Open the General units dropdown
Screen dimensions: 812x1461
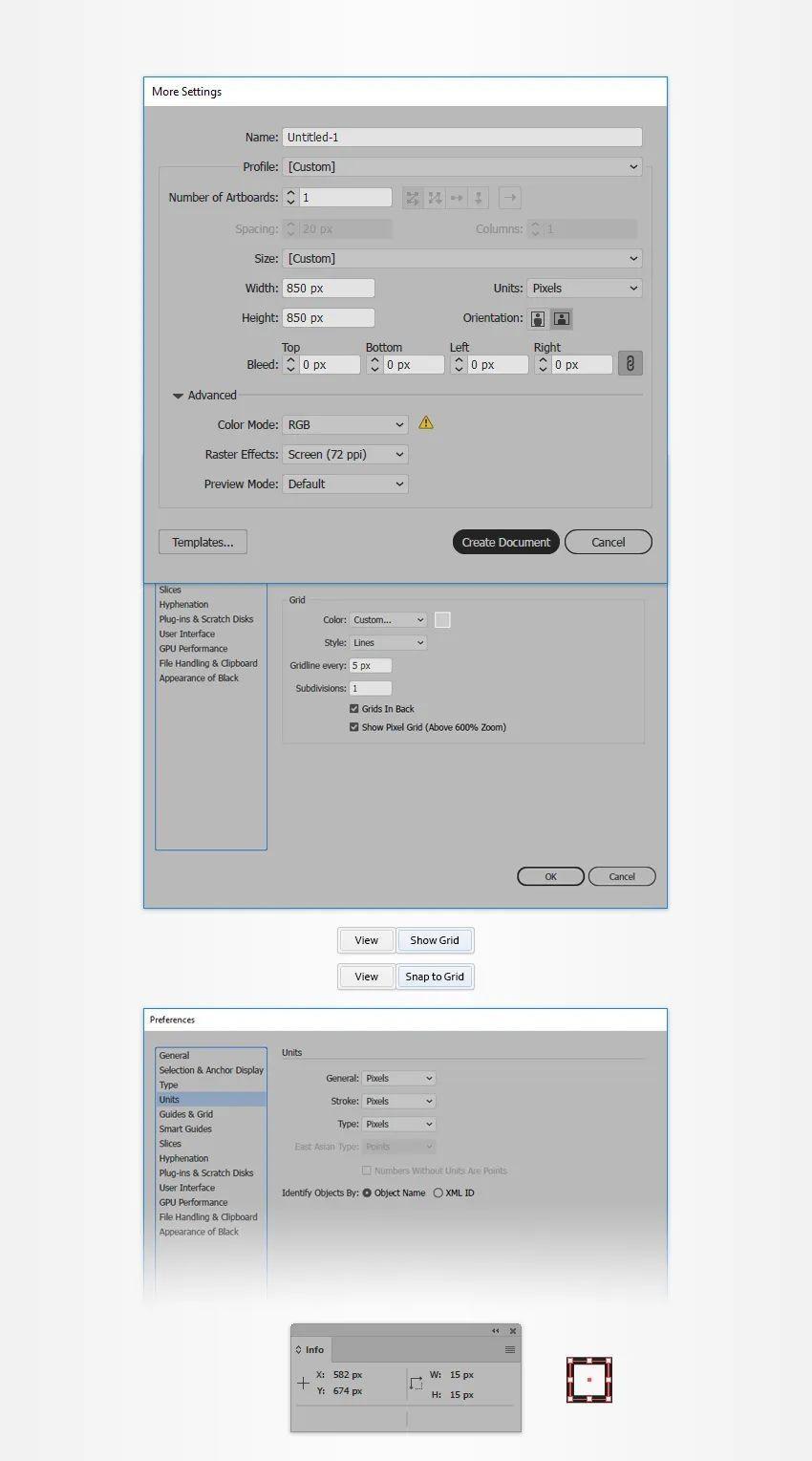(x=399, y=1079)
